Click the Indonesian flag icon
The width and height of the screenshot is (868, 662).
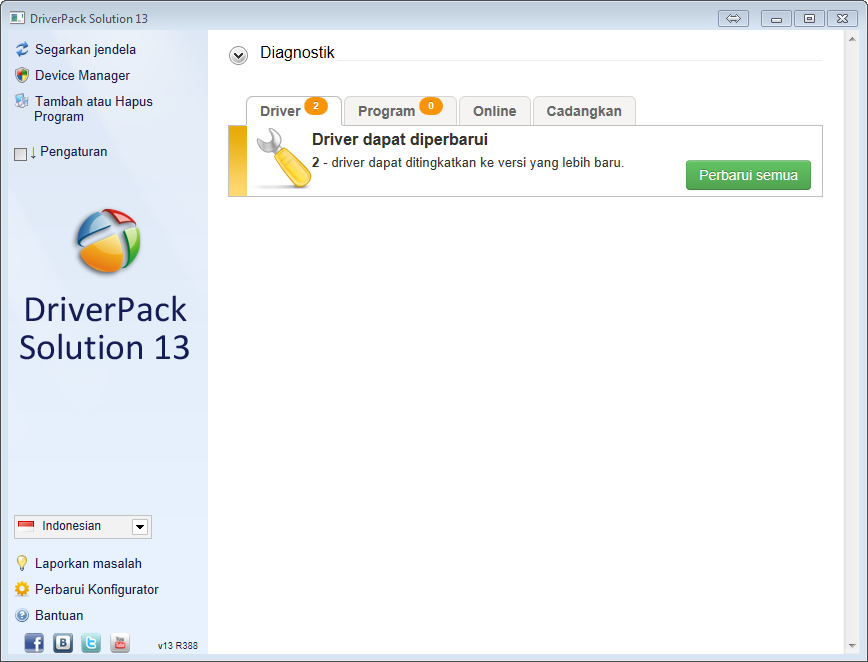tap(26, 525)
